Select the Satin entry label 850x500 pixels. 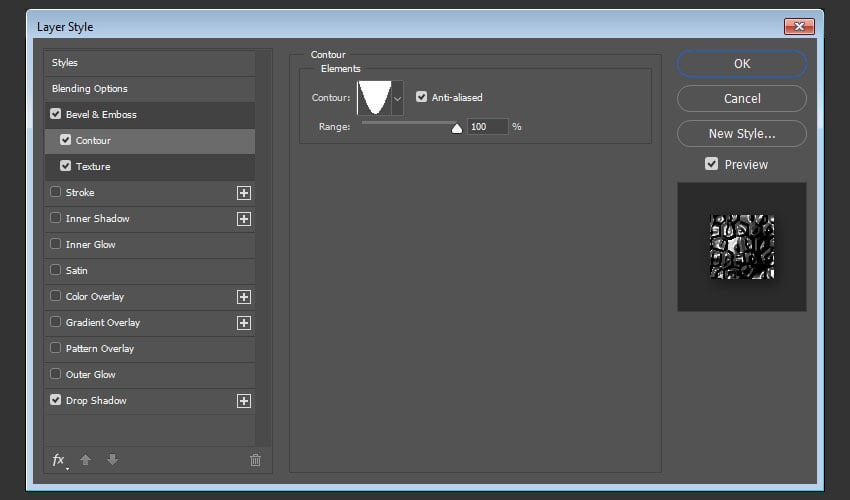tap(76, 271)
